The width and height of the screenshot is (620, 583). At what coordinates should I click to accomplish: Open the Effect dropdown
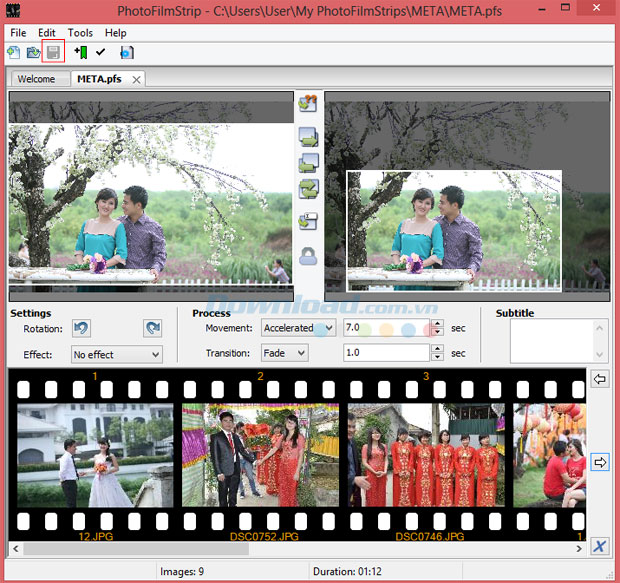coord(116,354)
